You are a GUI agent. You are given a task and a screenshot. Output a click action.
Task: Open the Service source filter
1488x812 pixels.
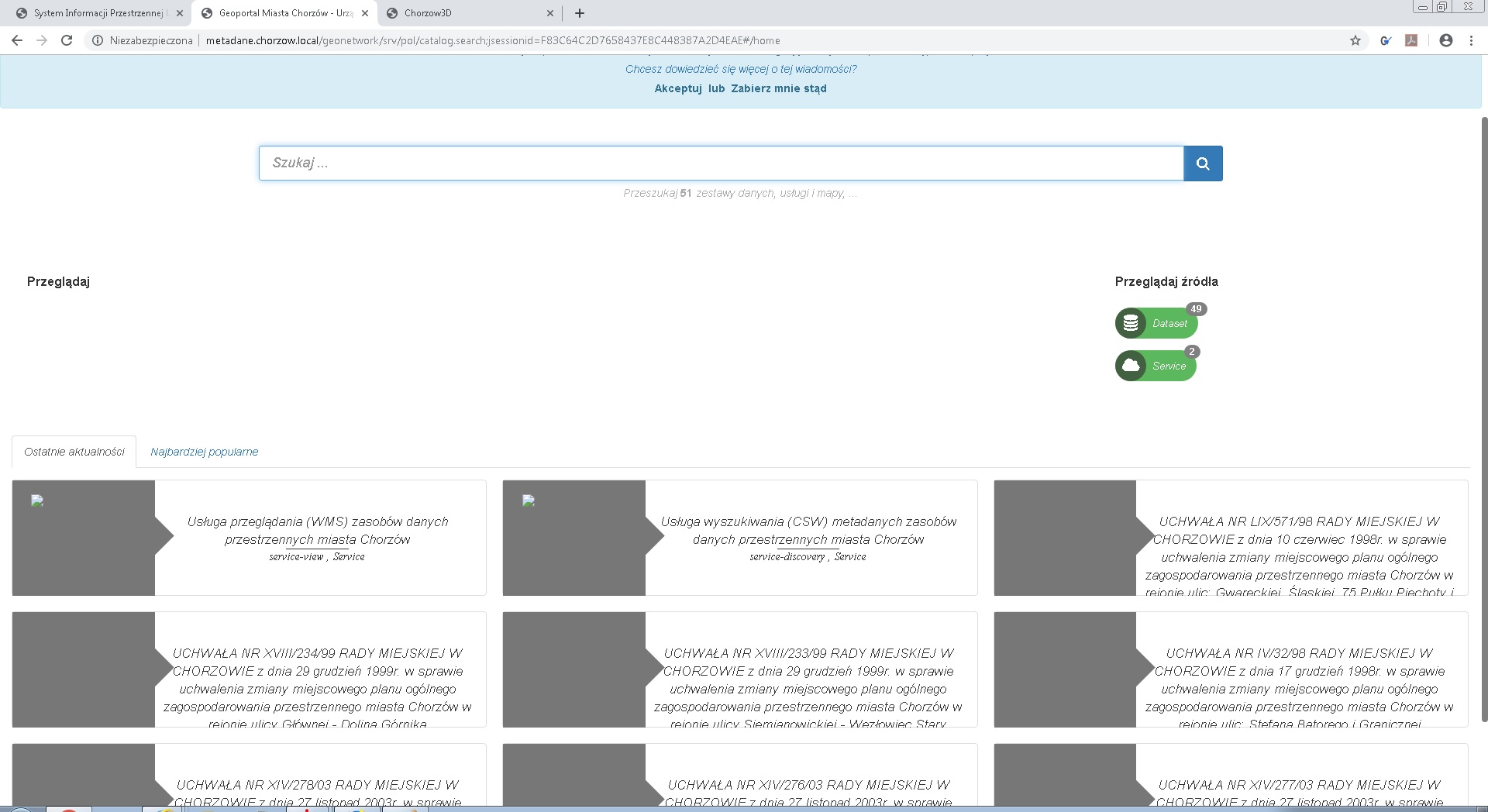(x=1156, y=366)
